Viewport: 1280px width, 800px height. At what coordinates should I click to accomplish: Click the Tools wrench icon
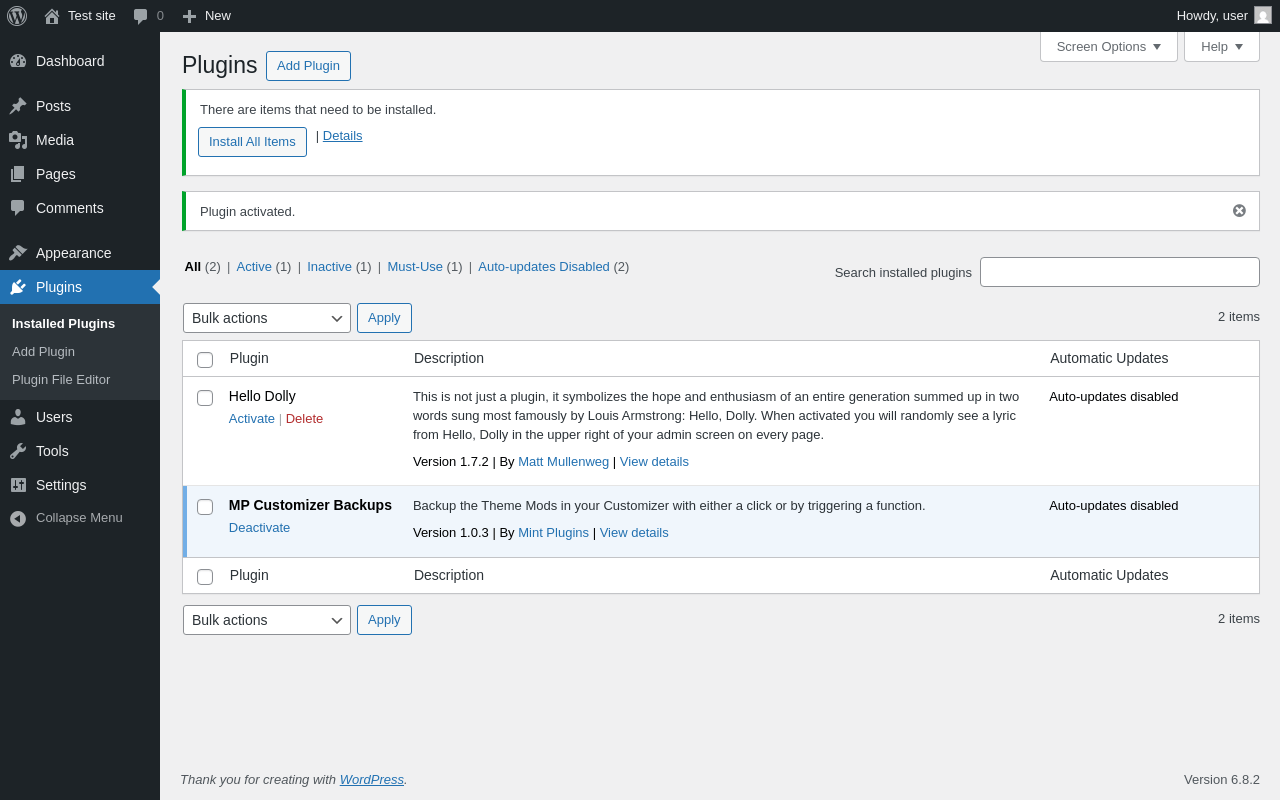[x=18, y=451]
